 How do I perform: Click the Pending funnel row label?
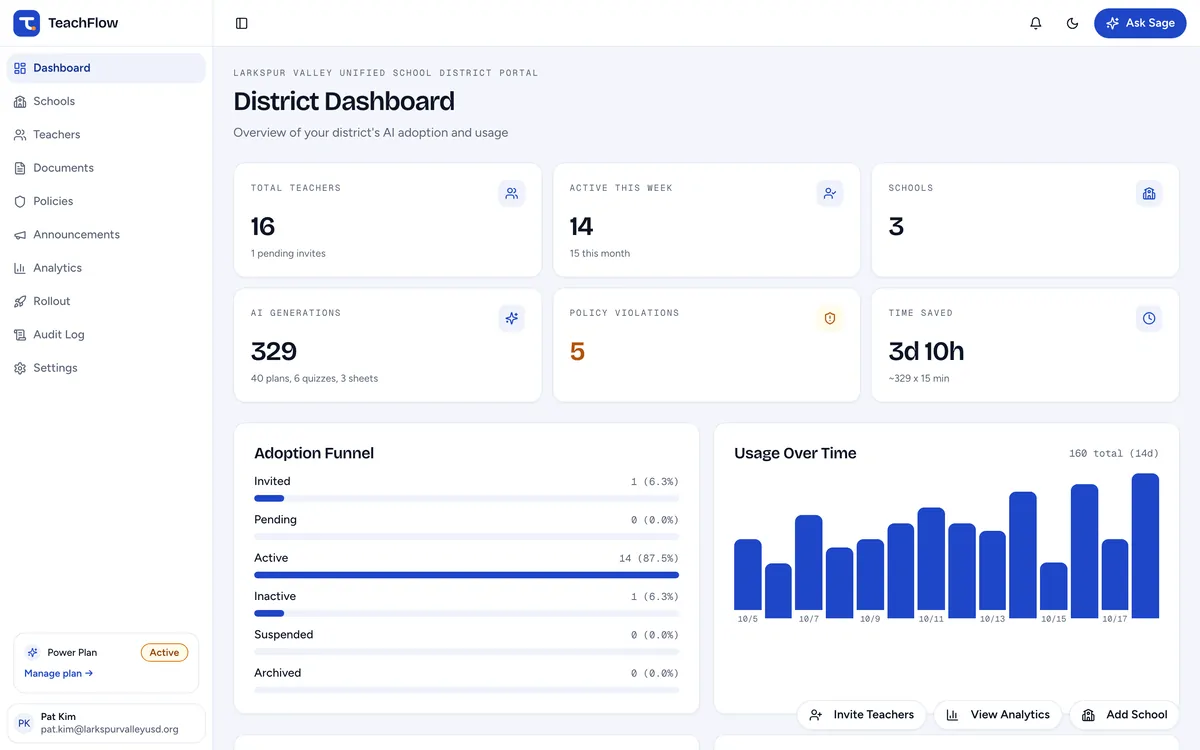coord(275,520)
